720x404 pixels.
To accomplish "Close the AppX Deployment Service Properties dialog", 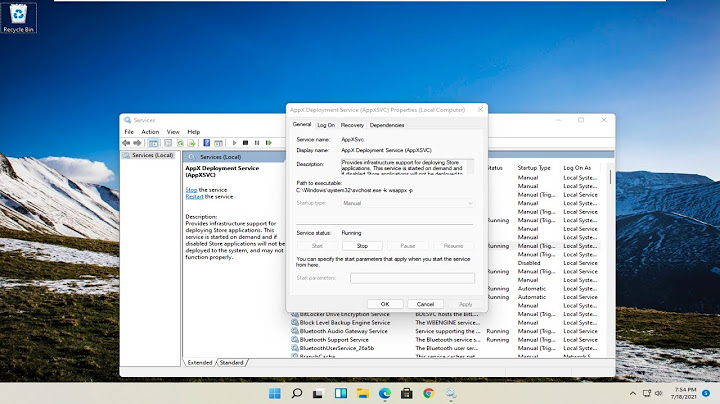I will [480, 110].
